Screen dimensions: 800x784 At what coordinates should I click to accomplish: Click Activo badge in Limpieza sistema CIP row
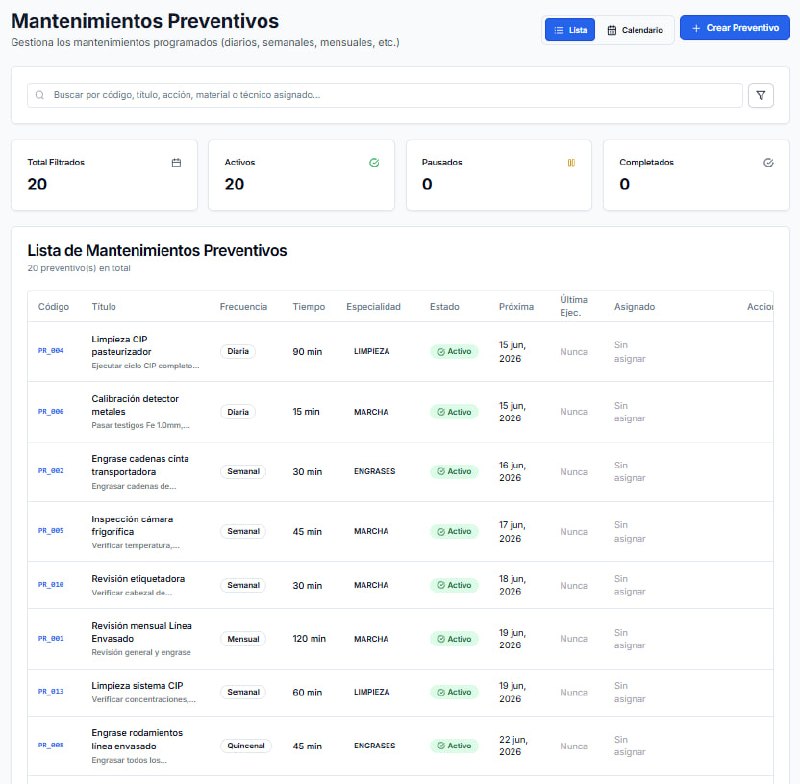point(454,692)
